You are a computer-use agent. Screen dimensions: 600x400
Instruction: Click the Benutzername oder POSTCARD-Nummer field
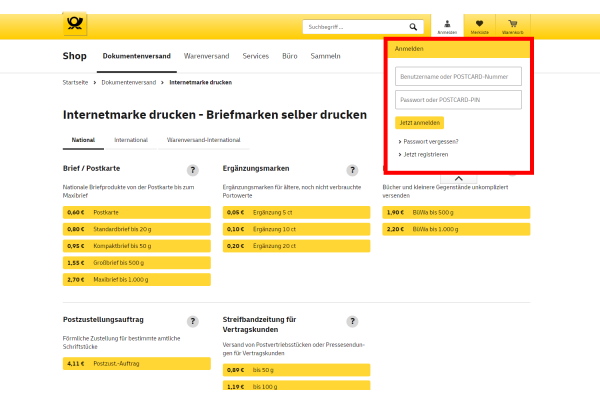(458, 77)
